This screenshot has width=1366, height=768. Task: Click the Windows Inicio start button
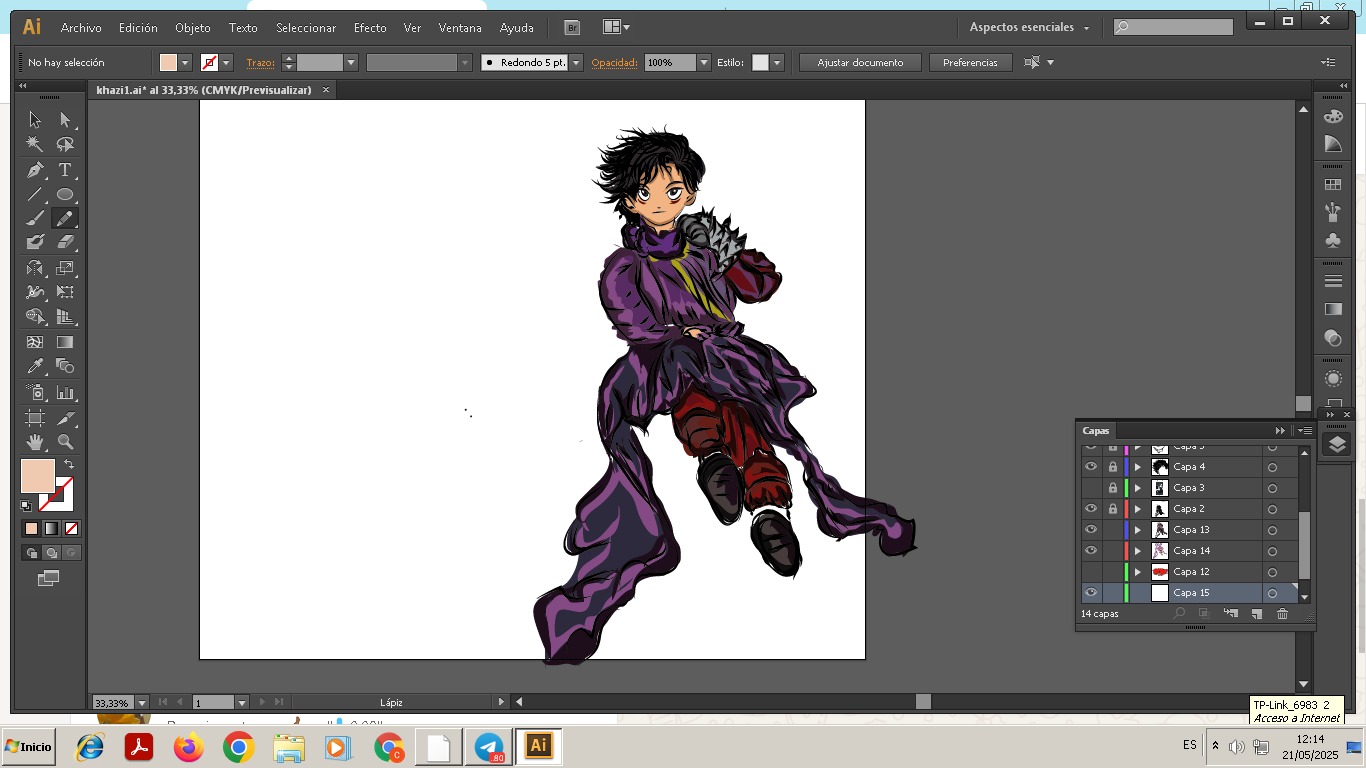coord(28,747)
